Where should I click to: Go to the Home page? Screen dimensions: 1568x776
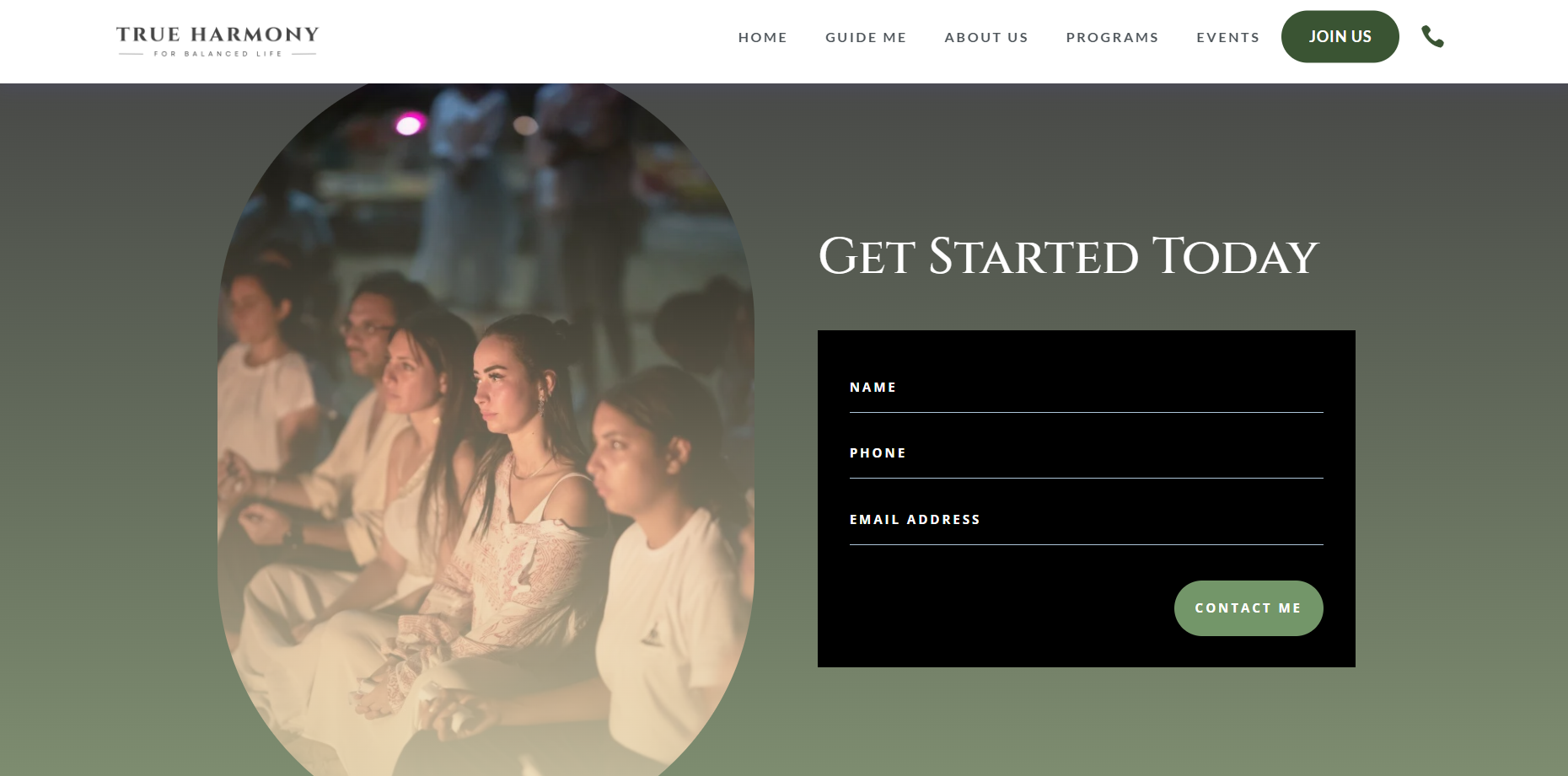pos(762,37)
